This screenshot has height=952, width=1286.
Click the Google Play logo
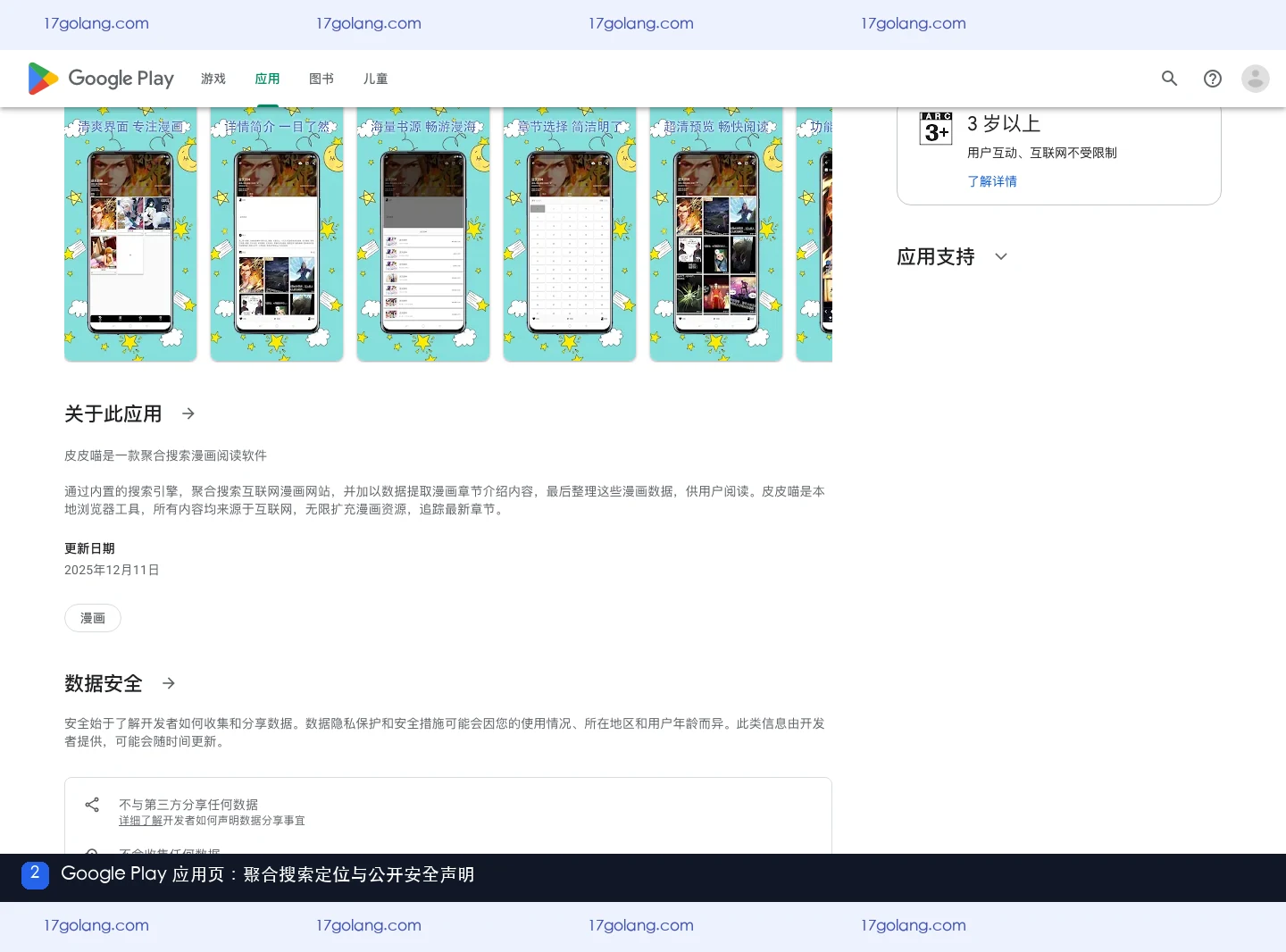101,79
